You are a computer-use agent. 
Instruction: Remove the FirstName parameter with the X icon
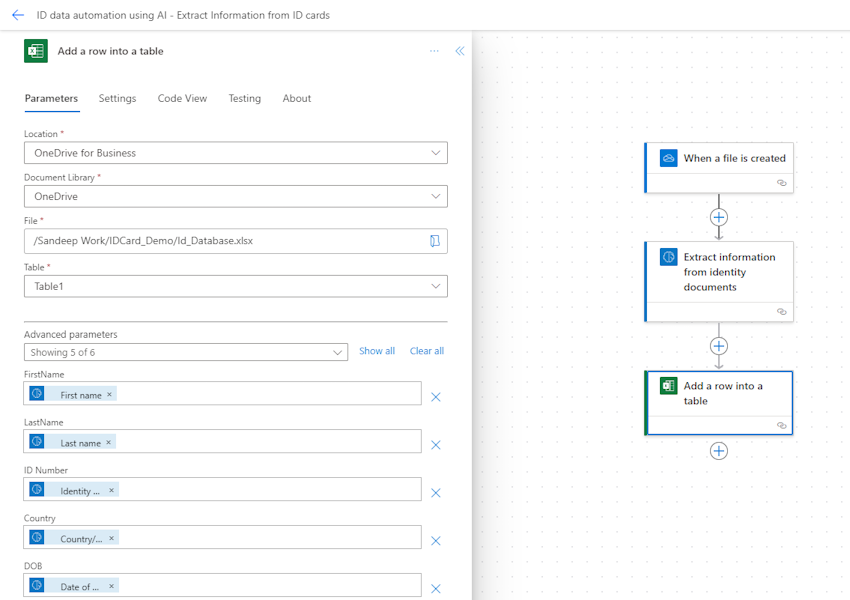click(435, 397)
